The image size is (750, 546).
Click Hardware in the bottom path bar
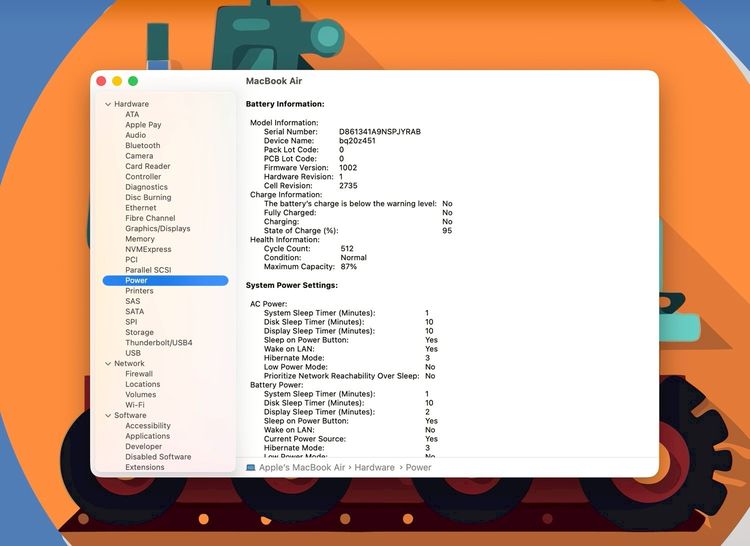[x=374, y=467]
